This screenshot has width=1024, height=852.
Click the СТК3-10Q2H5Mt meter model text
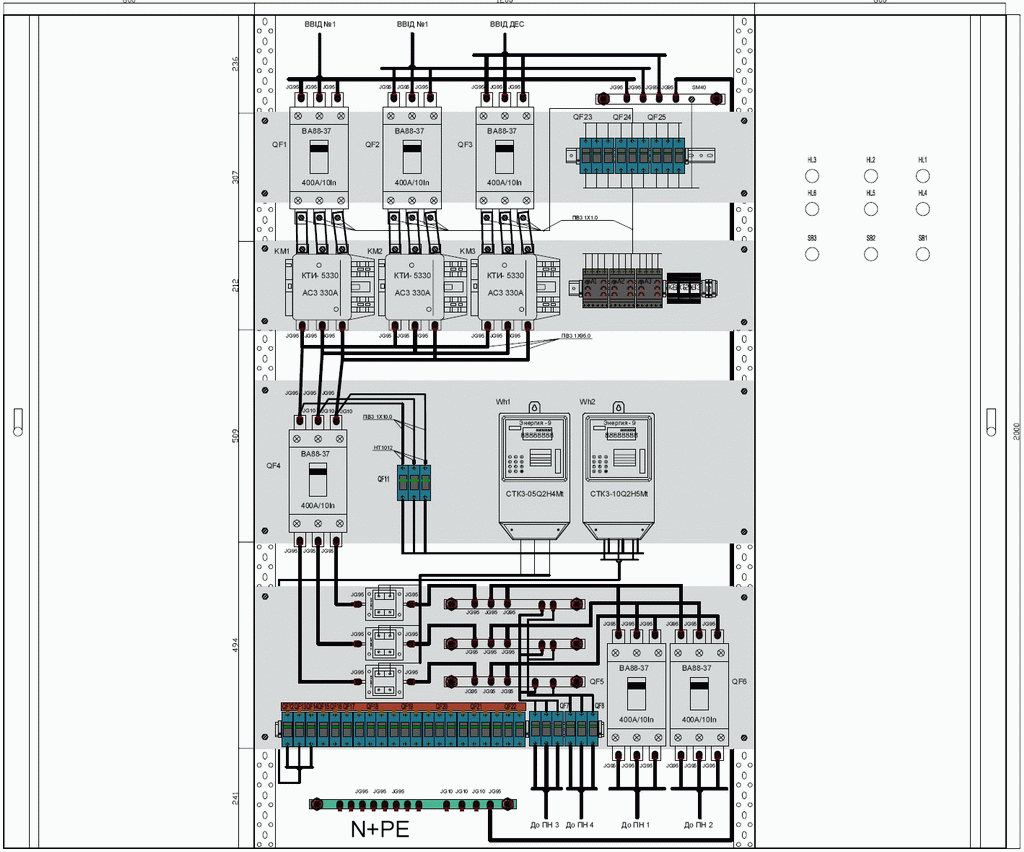click(619, 494)
